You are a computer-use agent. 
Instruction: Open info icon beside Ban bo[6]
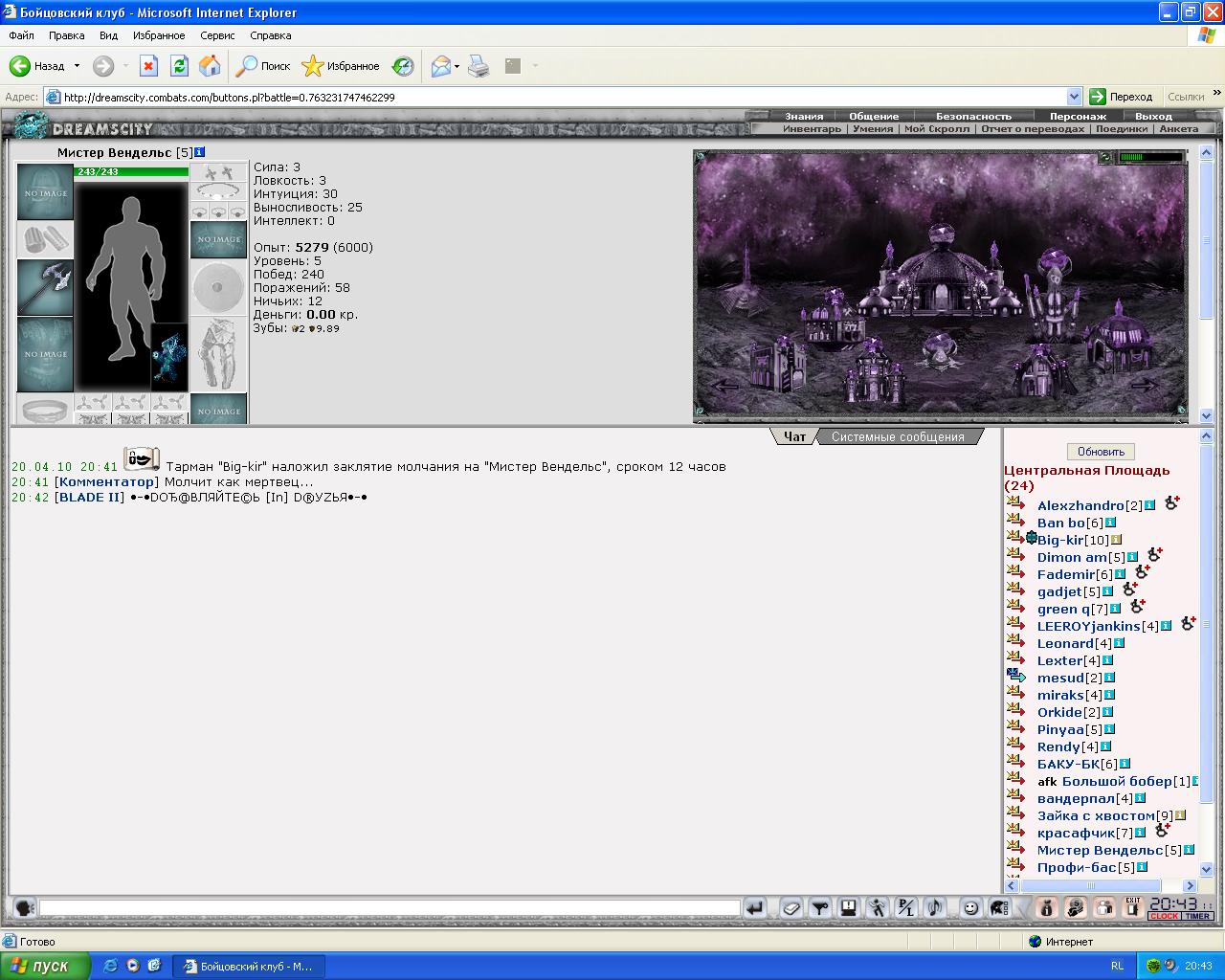pyautogui.click(x=1110, y=523)
